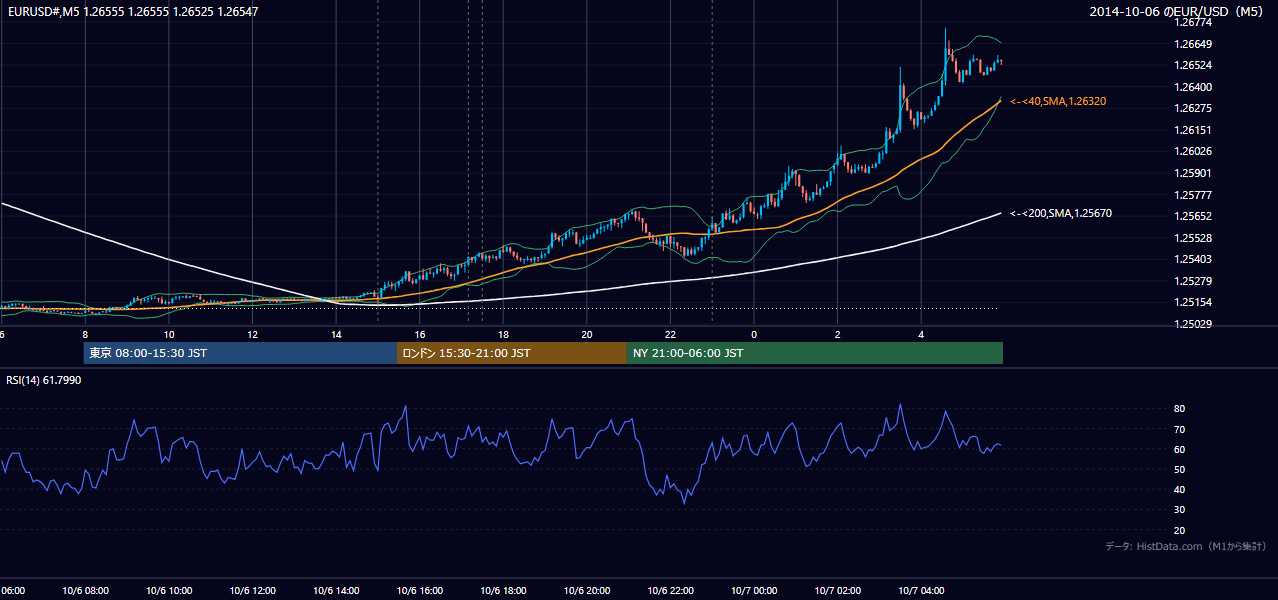Click the RSI axis value 30
This screenshot has height=600, width=1278.
tap(1180, 510)
